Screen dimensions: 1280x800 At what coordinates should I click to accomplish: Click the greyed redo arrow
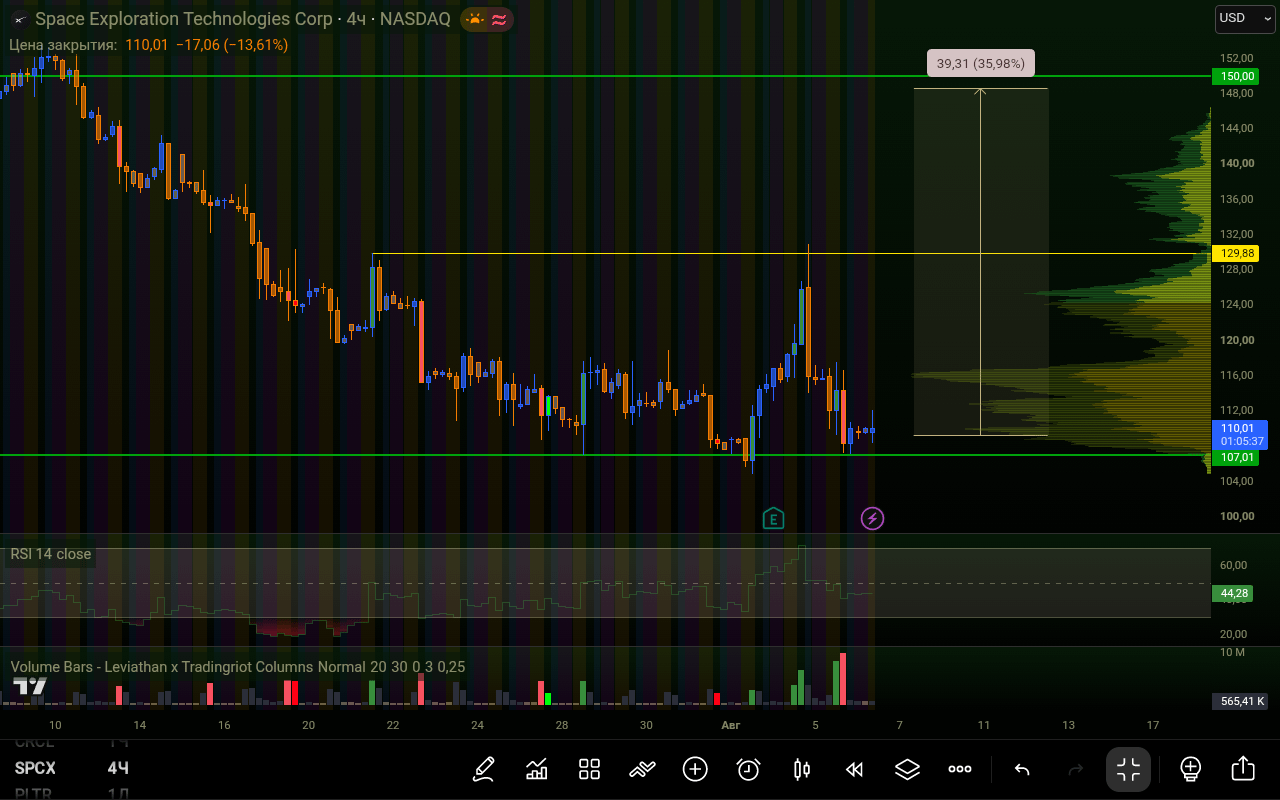pyautogui.click(x=1076, y=769)
